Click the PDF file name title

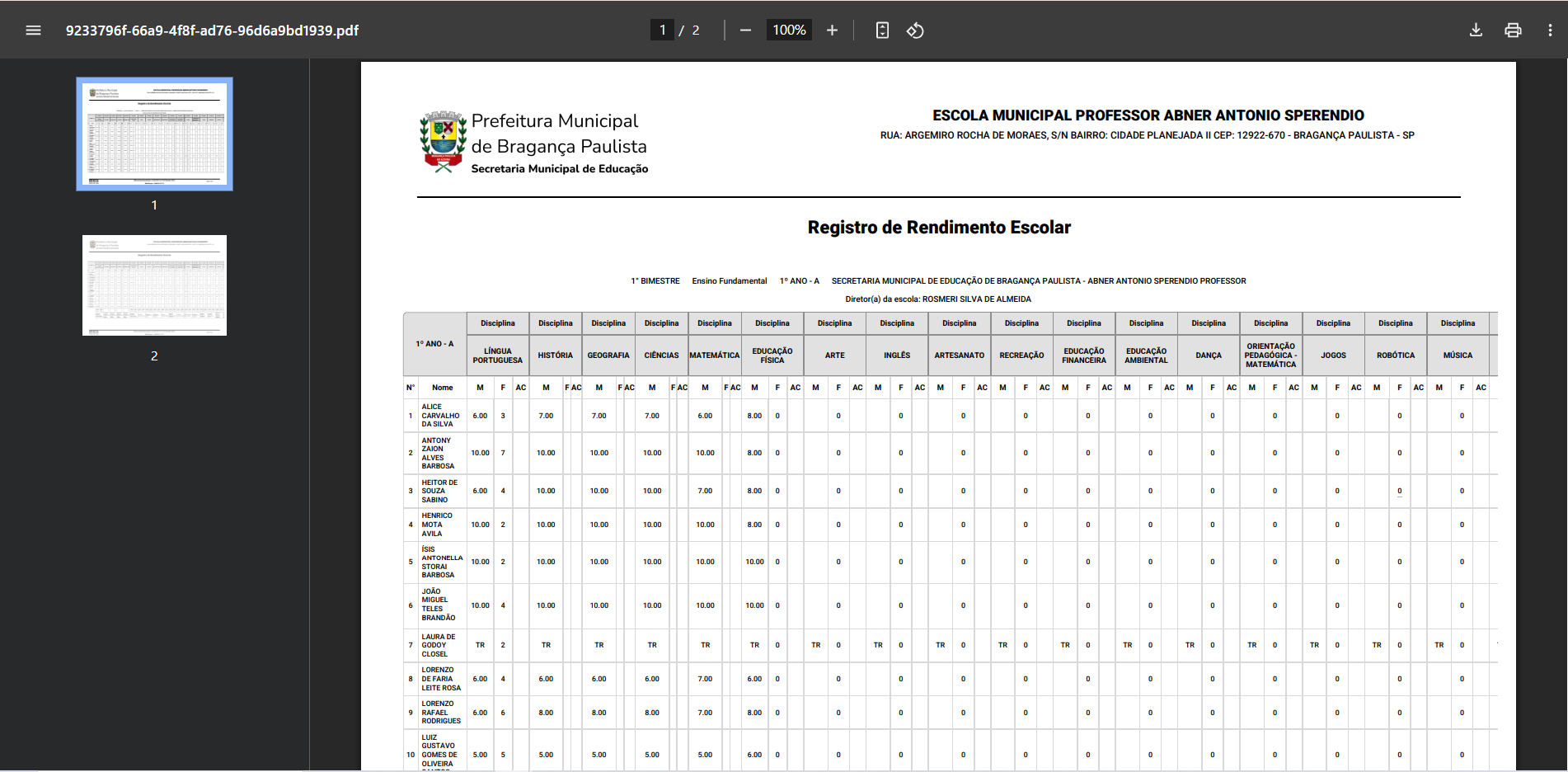[x=212, y=31]
